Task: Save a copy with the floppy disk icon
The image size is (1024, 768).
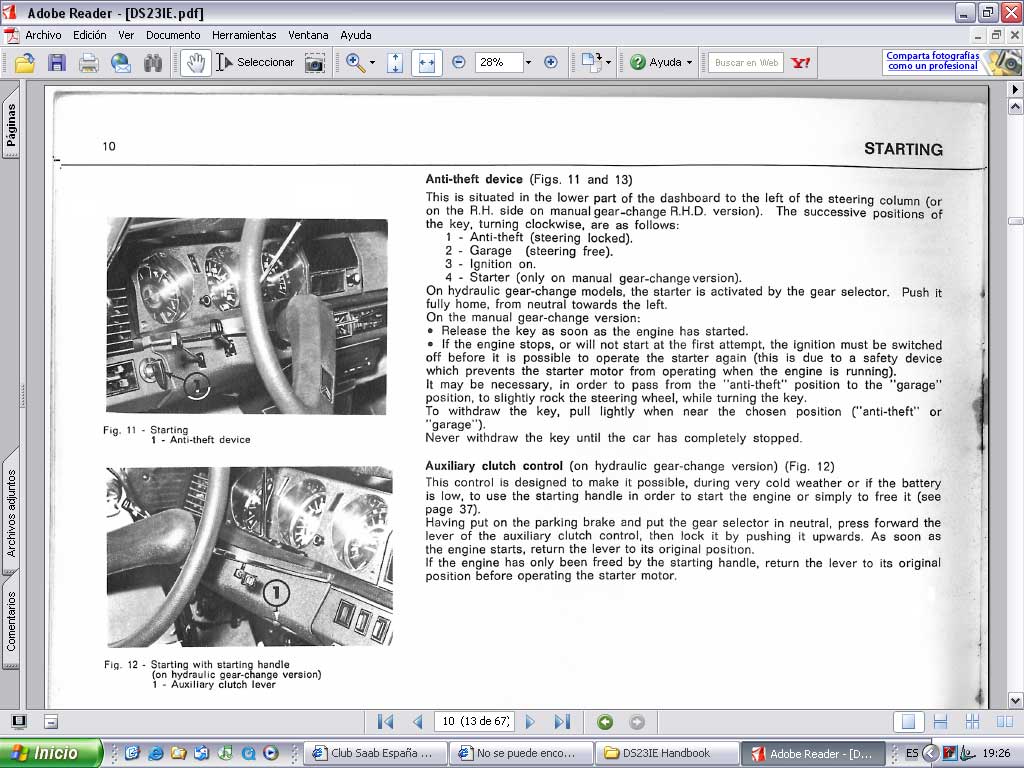Action: point(57,63)
